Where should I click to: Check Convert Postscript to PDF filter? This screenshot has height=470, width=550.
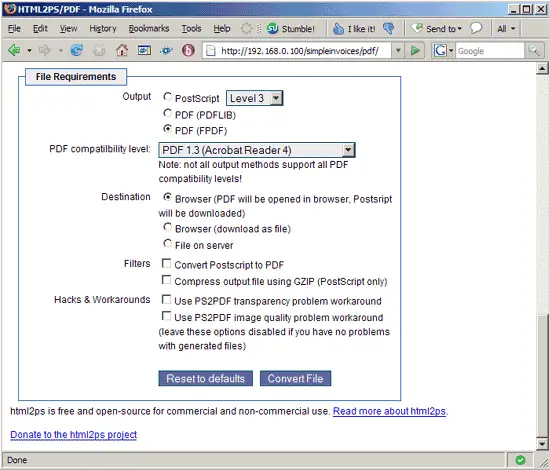click(x=166, y=263)
